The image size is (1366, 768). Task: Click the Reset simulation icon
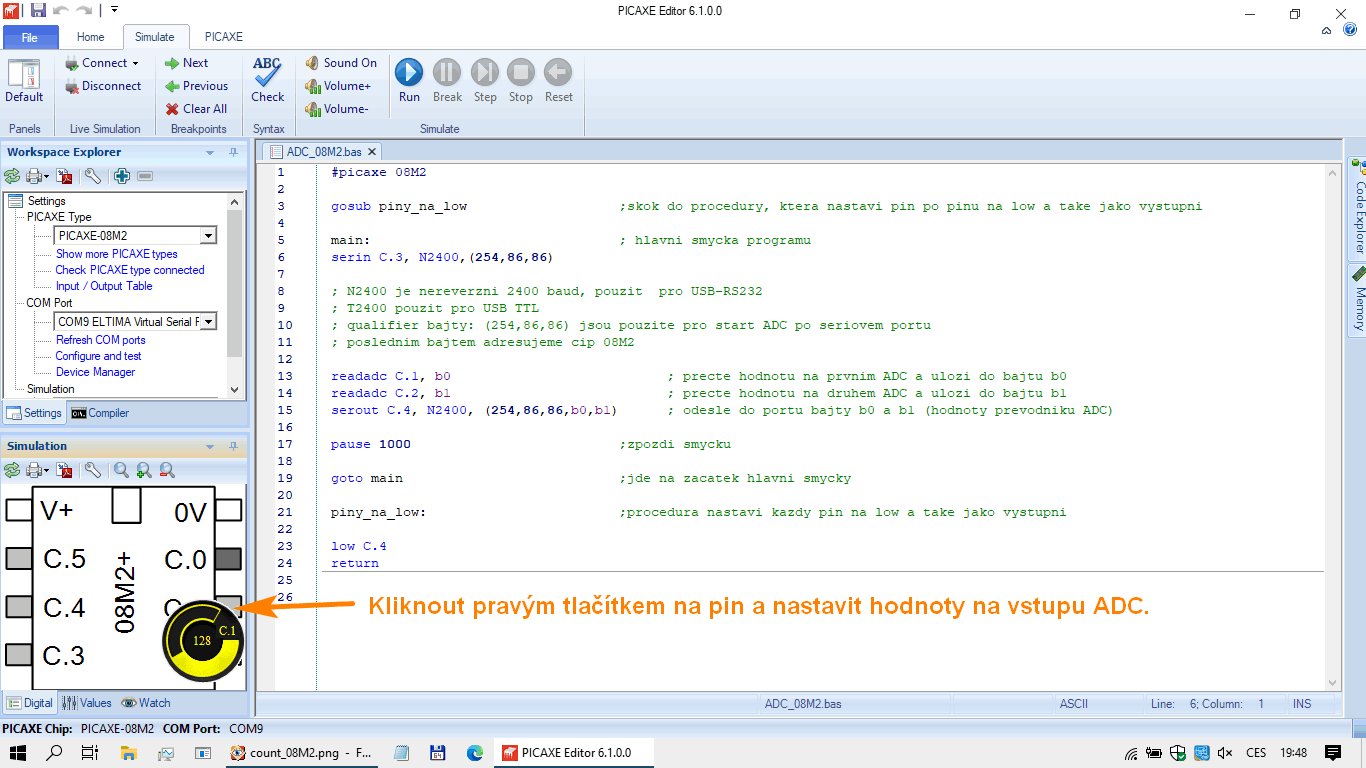pyautogui.click(x=558, y=72)
